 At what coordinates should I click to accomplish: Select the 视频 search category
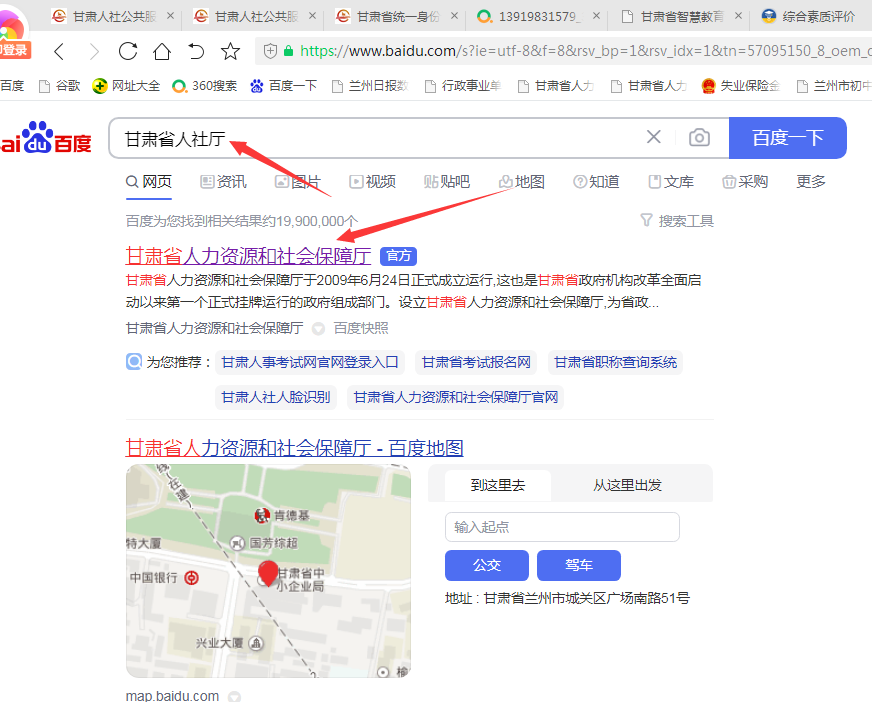(373, 181)
